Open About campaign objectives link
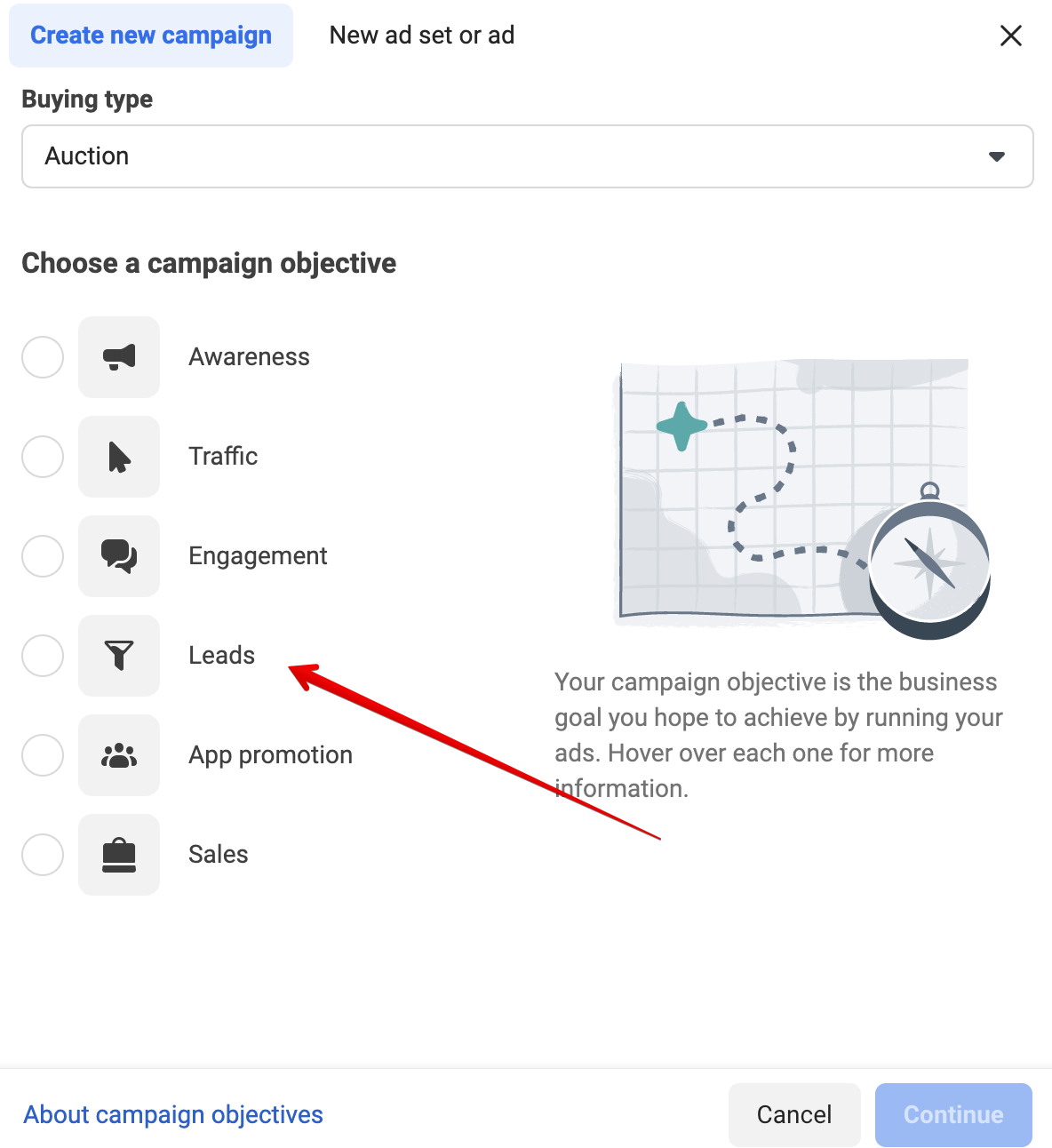Screen dimensions: 1052x1148 173,1114
